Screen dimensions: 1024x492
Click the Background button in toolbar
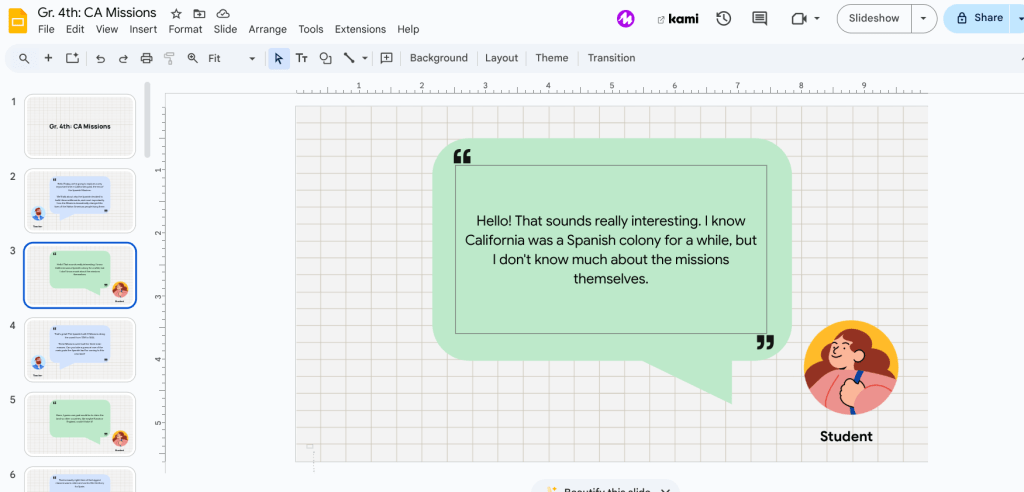pos(438,58)
